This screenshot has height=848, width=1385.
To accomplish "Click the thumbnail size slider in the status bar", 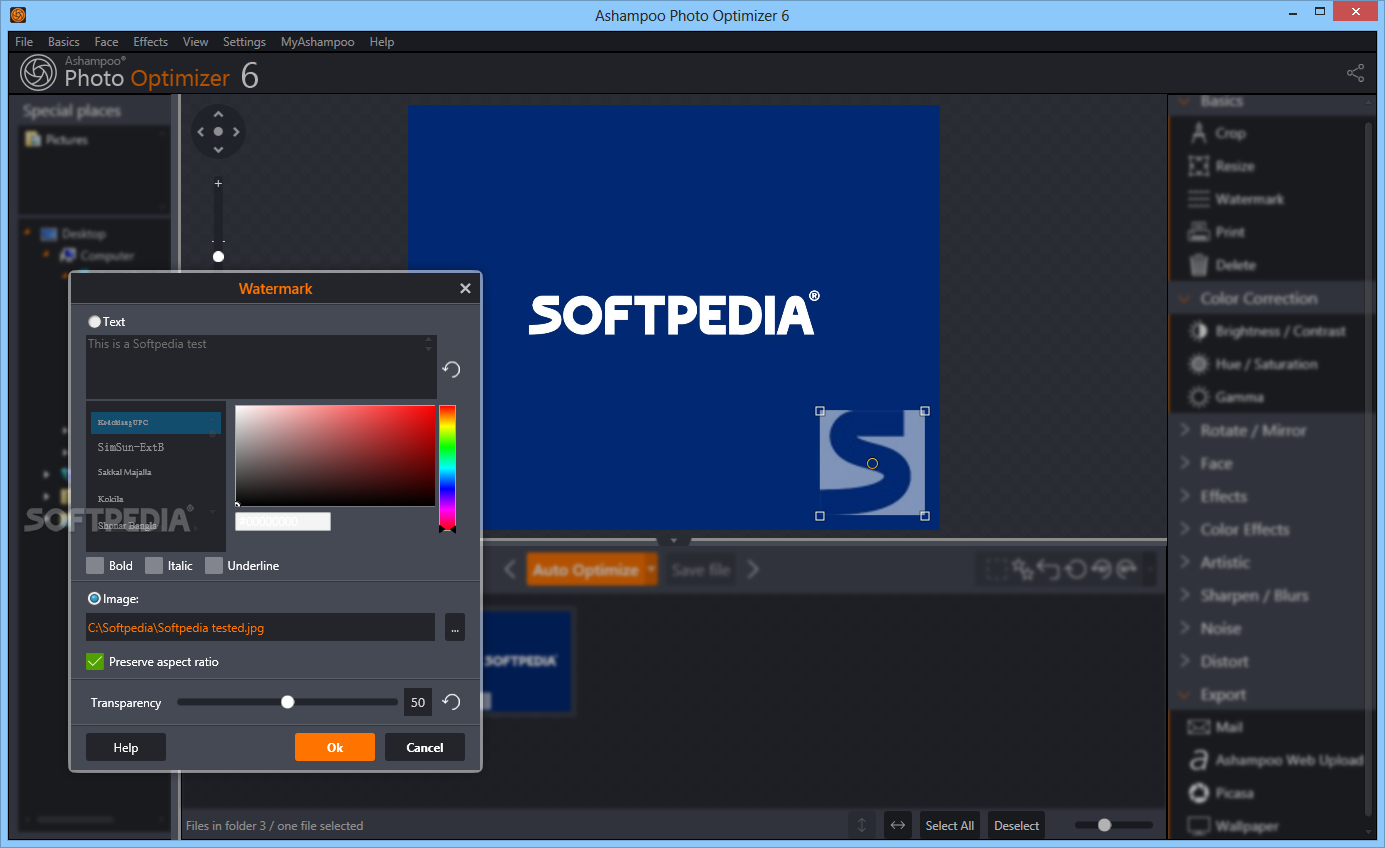I will click(x=1104, y=825).
